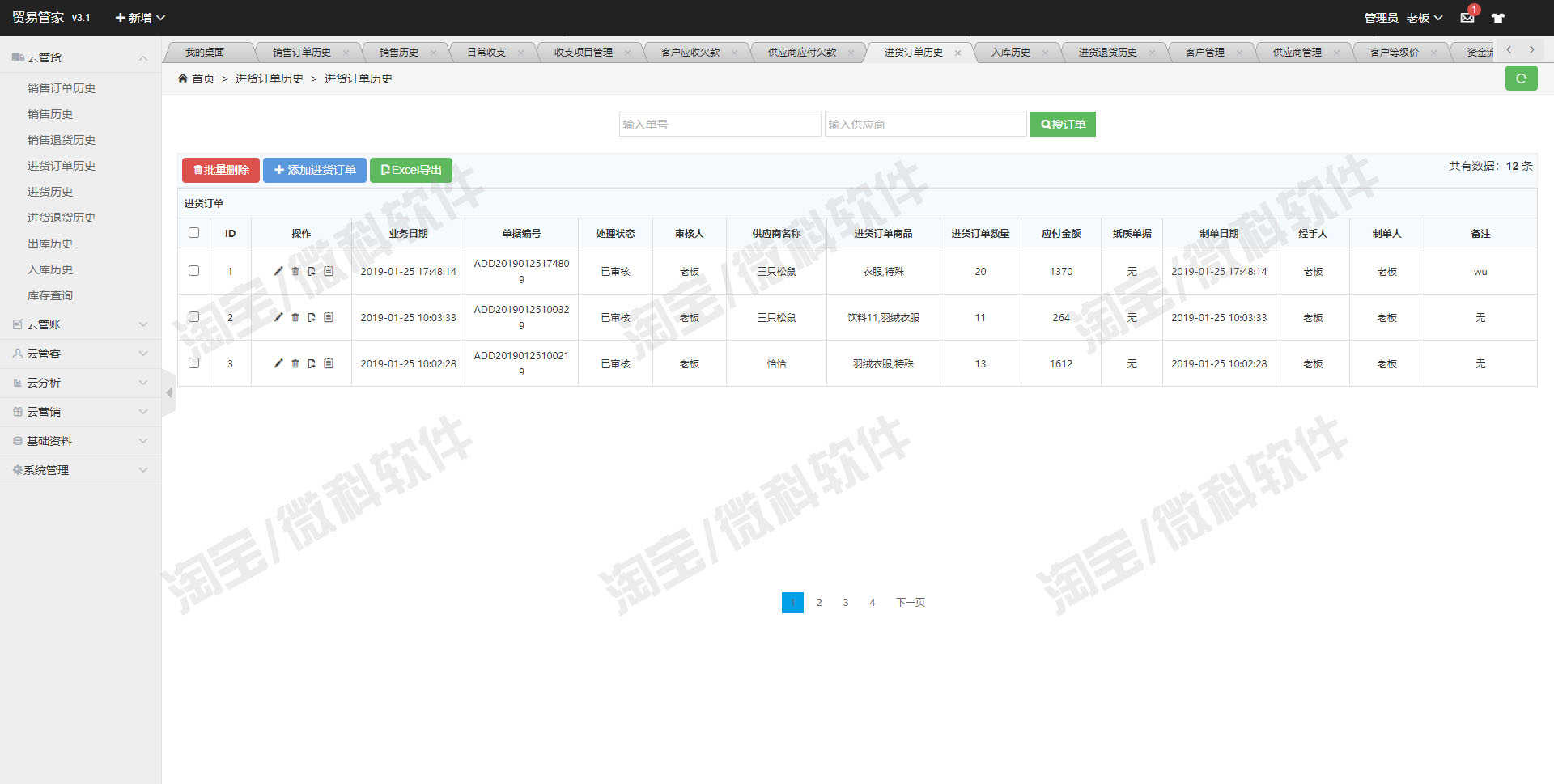Click the 批量删除 button
1554x784 pixels.
tap(221, 170)
